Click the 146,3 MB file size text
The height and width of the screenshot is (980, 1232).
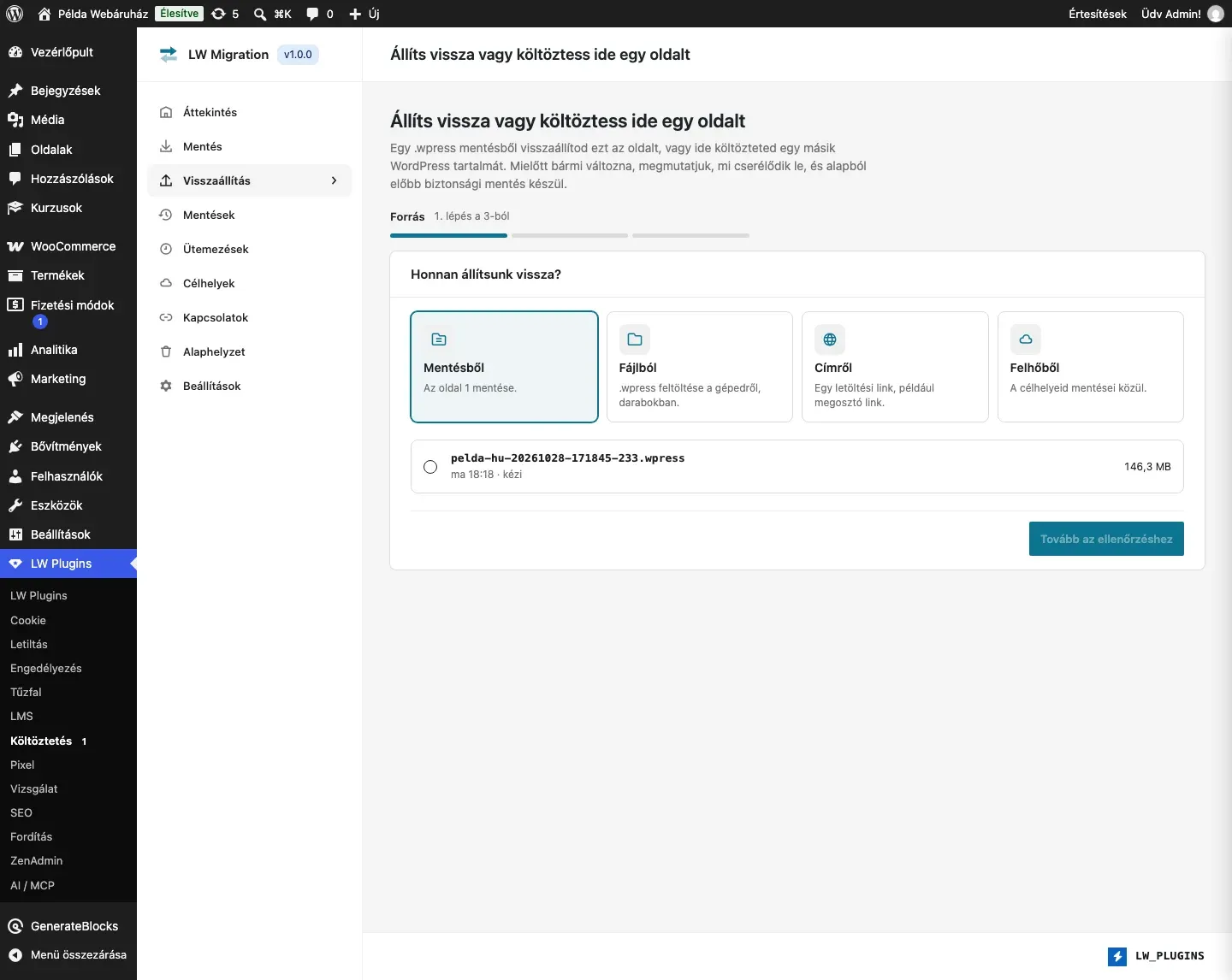point(1147,467)
